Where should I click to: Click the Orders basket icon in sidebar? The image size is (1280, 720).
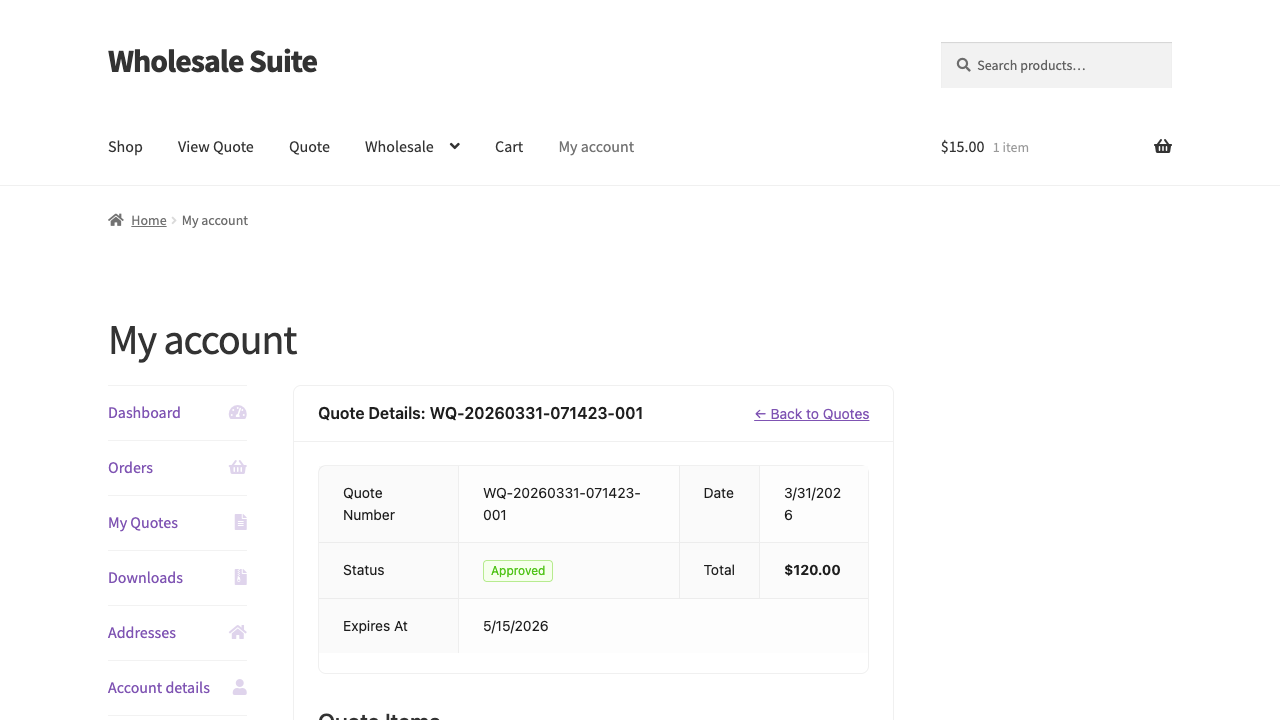pos(238,467)
